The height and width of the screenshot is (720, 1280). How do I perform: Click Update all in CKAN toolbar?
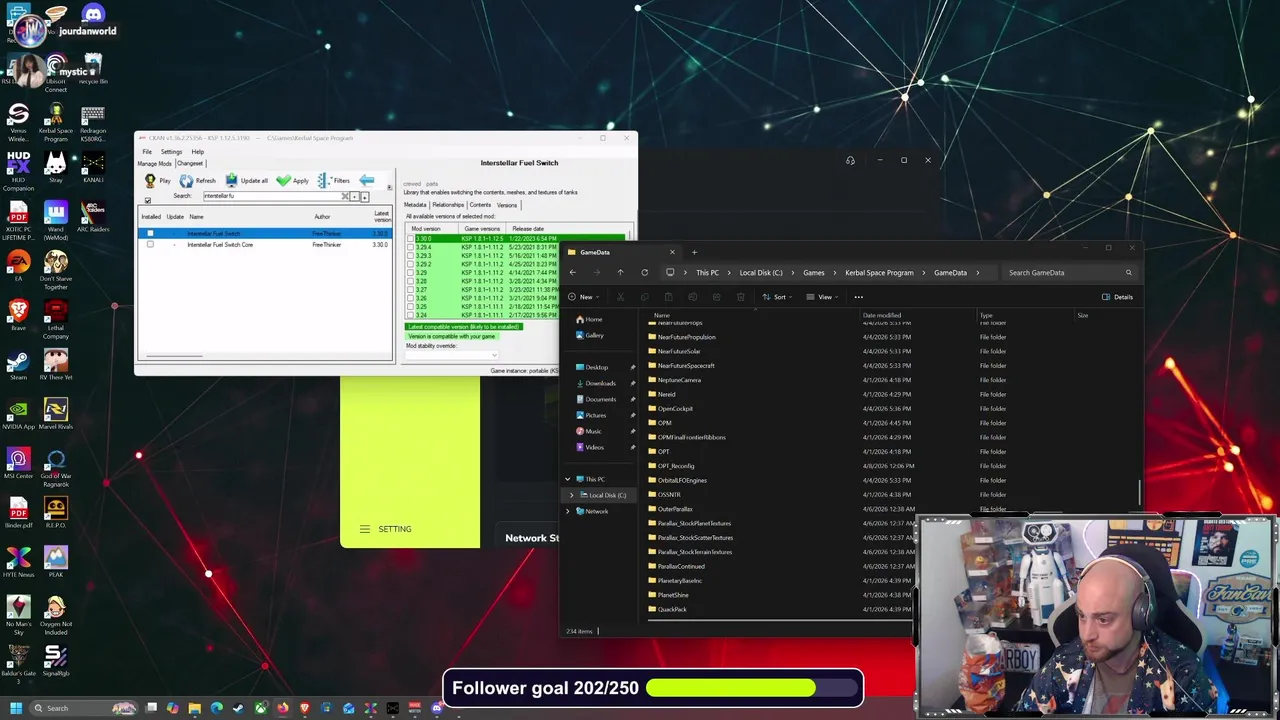tap(246, 181)
